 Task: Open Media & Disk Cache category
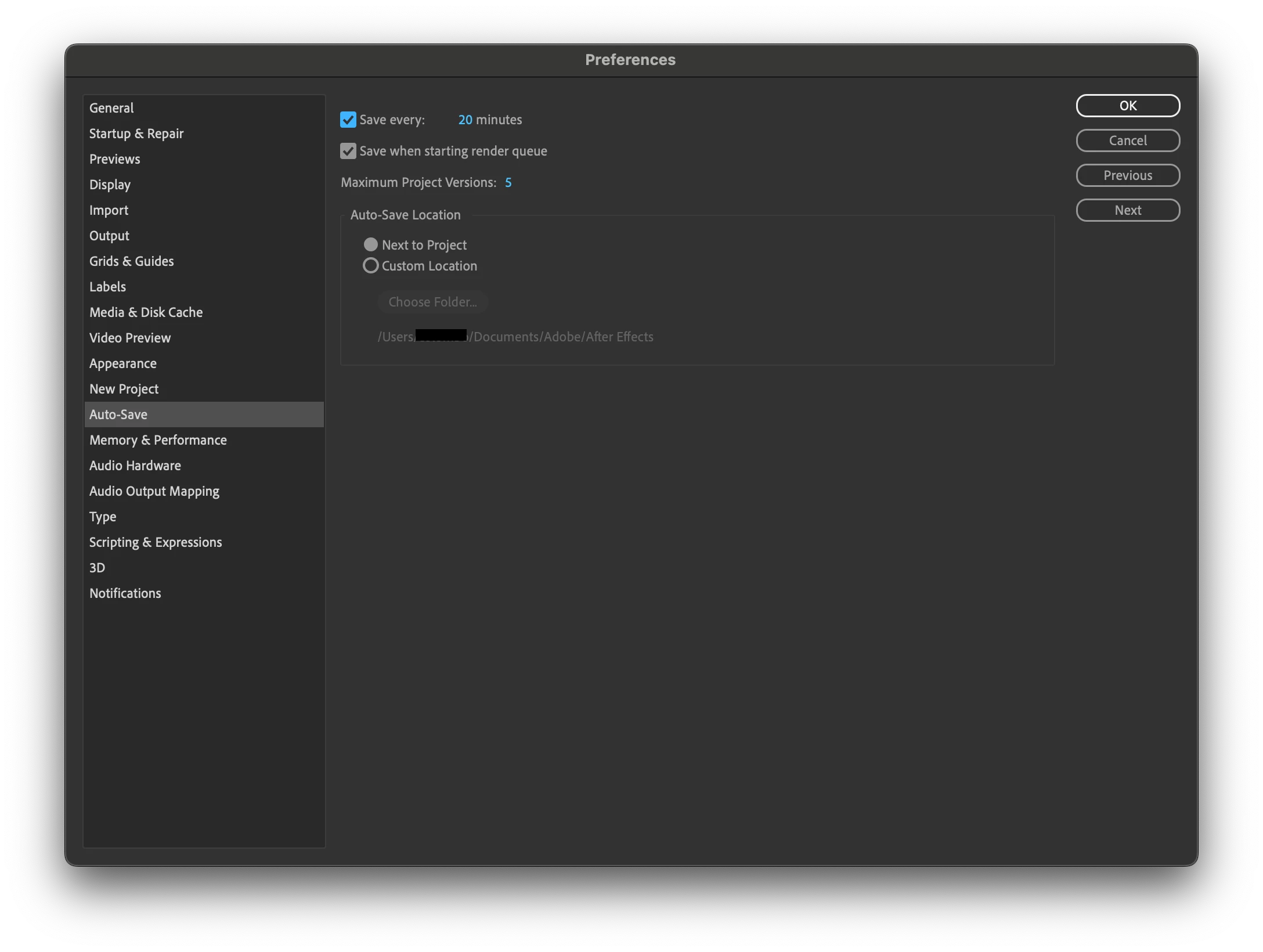click(x=146, y=312)
